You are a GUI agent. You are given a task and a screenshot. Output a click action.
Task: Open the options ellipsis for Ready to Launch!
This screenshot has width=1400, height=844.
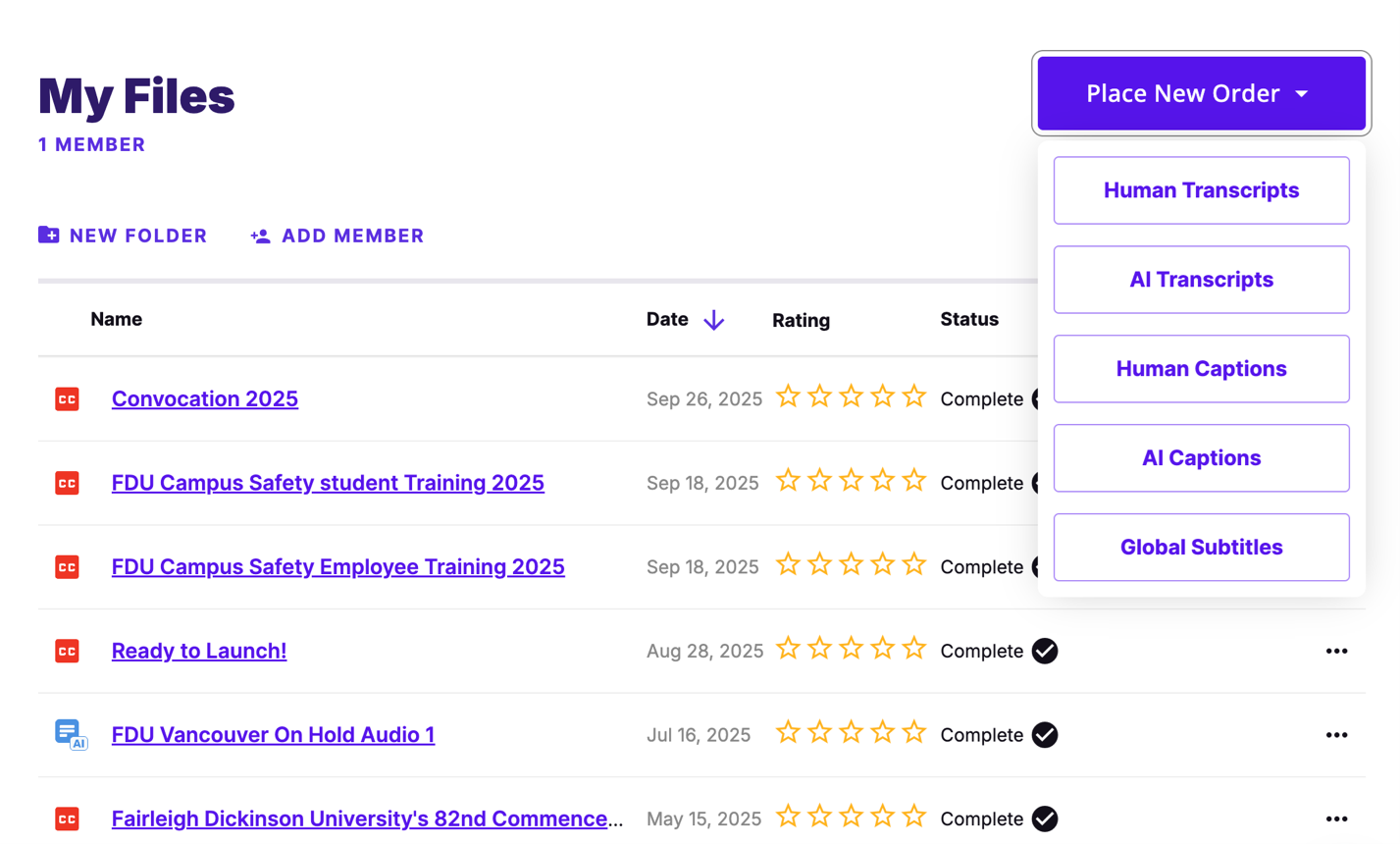[1336, 651]
